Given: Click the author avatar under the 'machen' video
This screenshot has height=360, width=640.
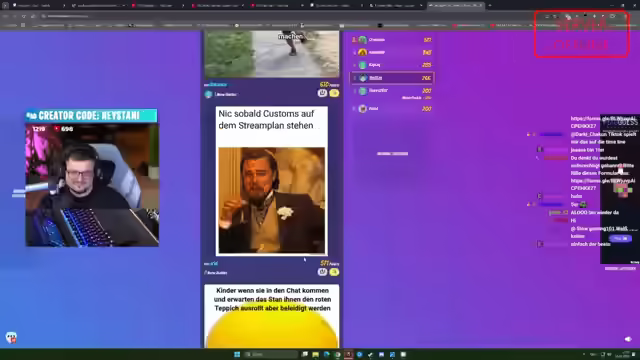Looking at the screenshot, I should (209, 94).
